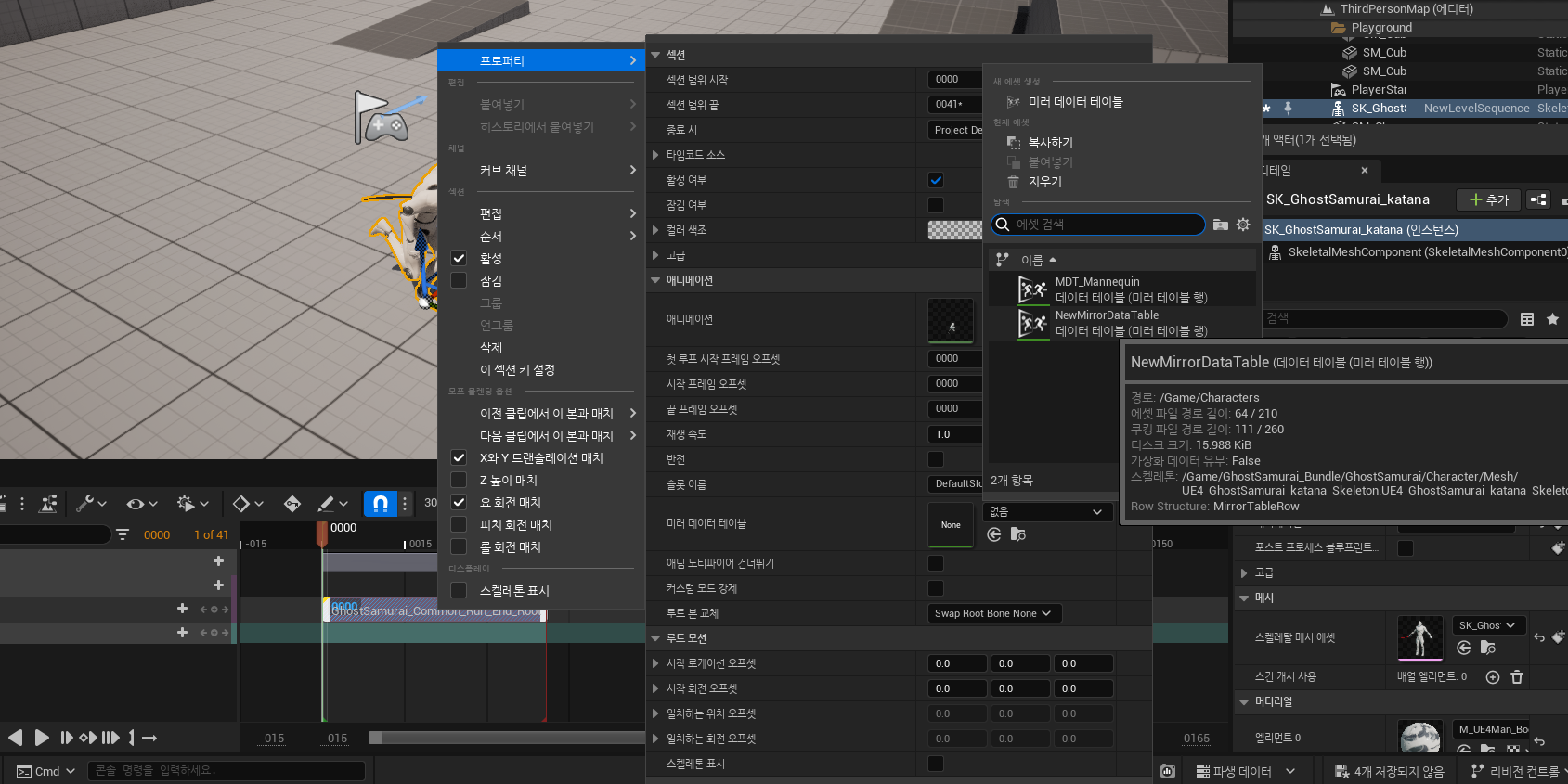Uncheck 활성 여부 in section properties
Viewport: 1568px width, 784px height.
click(x=936, y=180)
